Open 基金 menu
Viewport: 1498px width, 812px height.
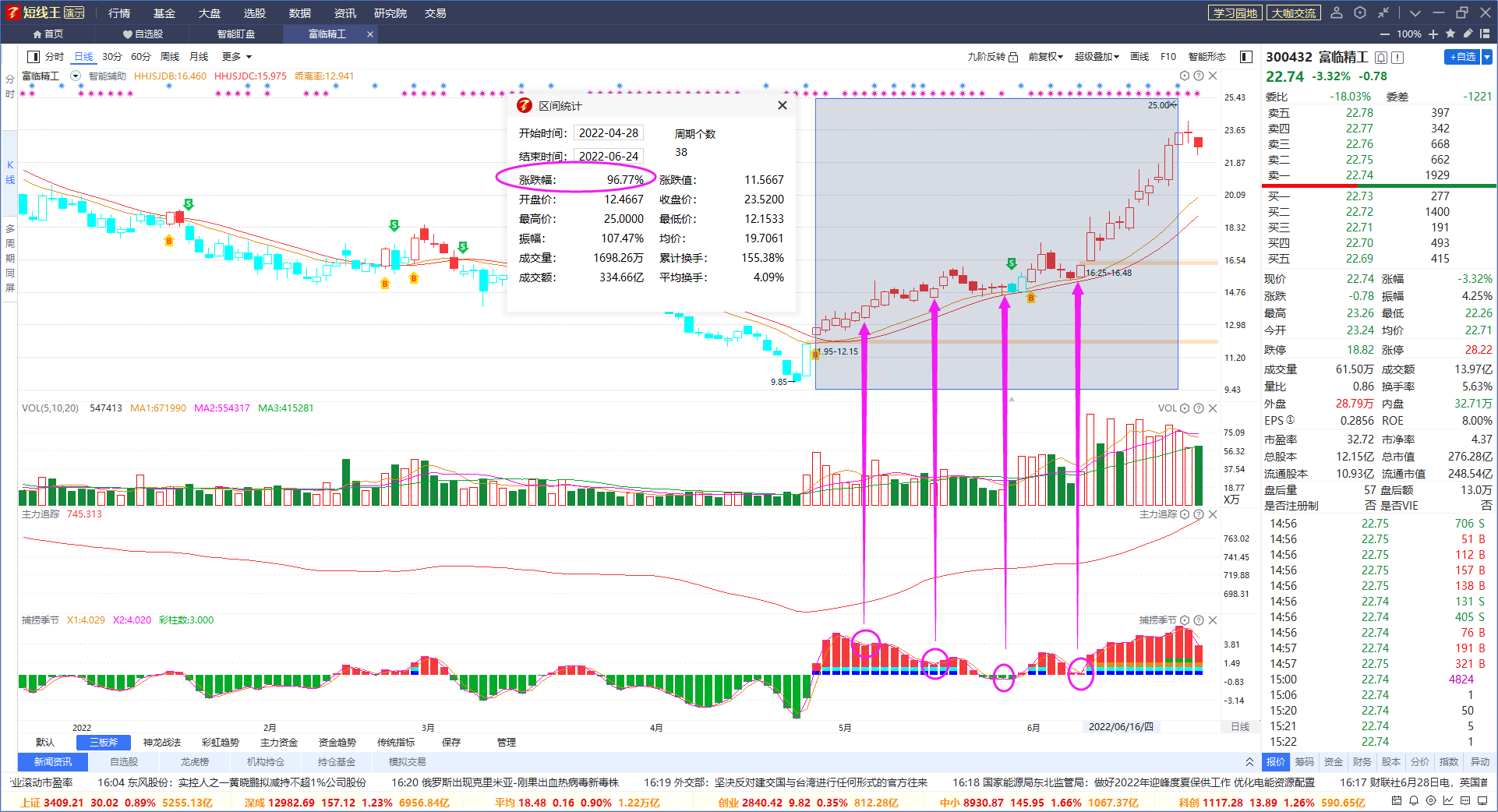point(164,13)
